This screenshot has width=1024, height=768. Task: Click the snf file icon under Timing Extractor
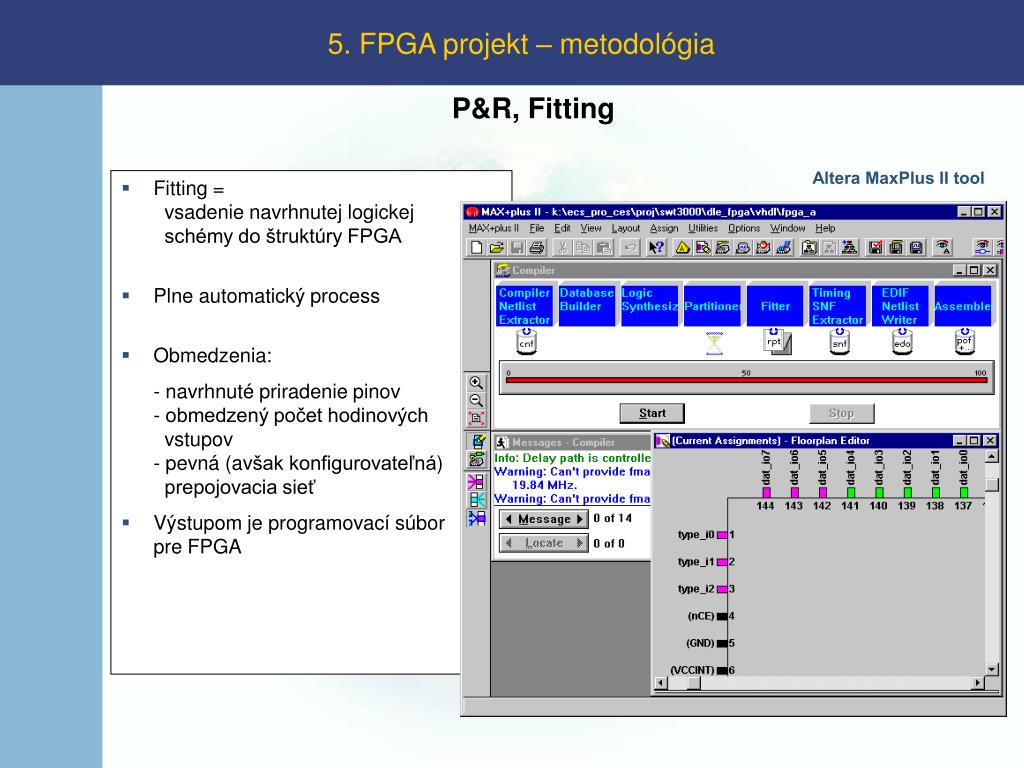click(x=840, y=342)
